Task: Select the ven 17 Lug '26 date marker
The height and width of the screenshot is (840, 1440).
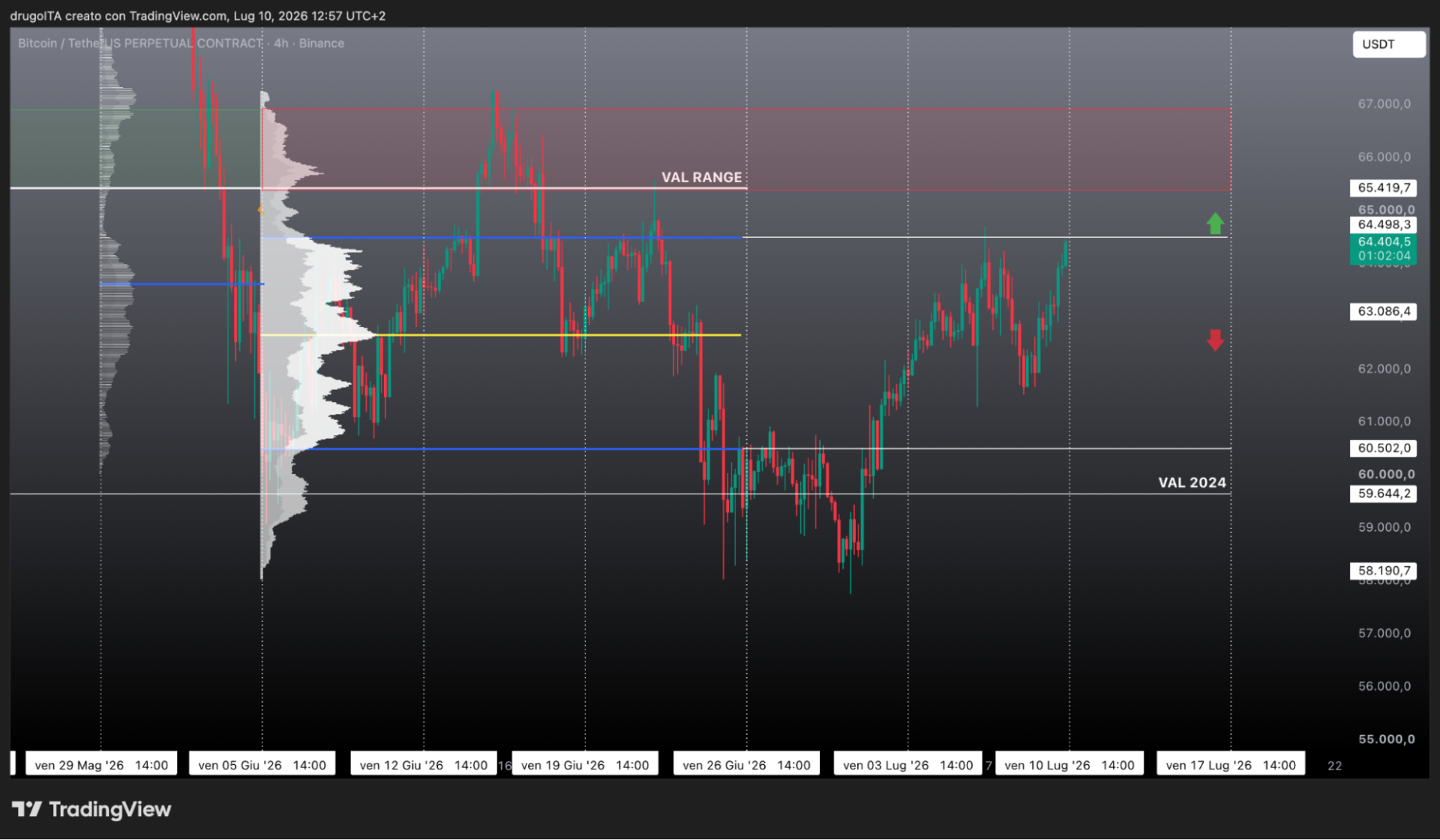Action: [x=1231, y=764]
